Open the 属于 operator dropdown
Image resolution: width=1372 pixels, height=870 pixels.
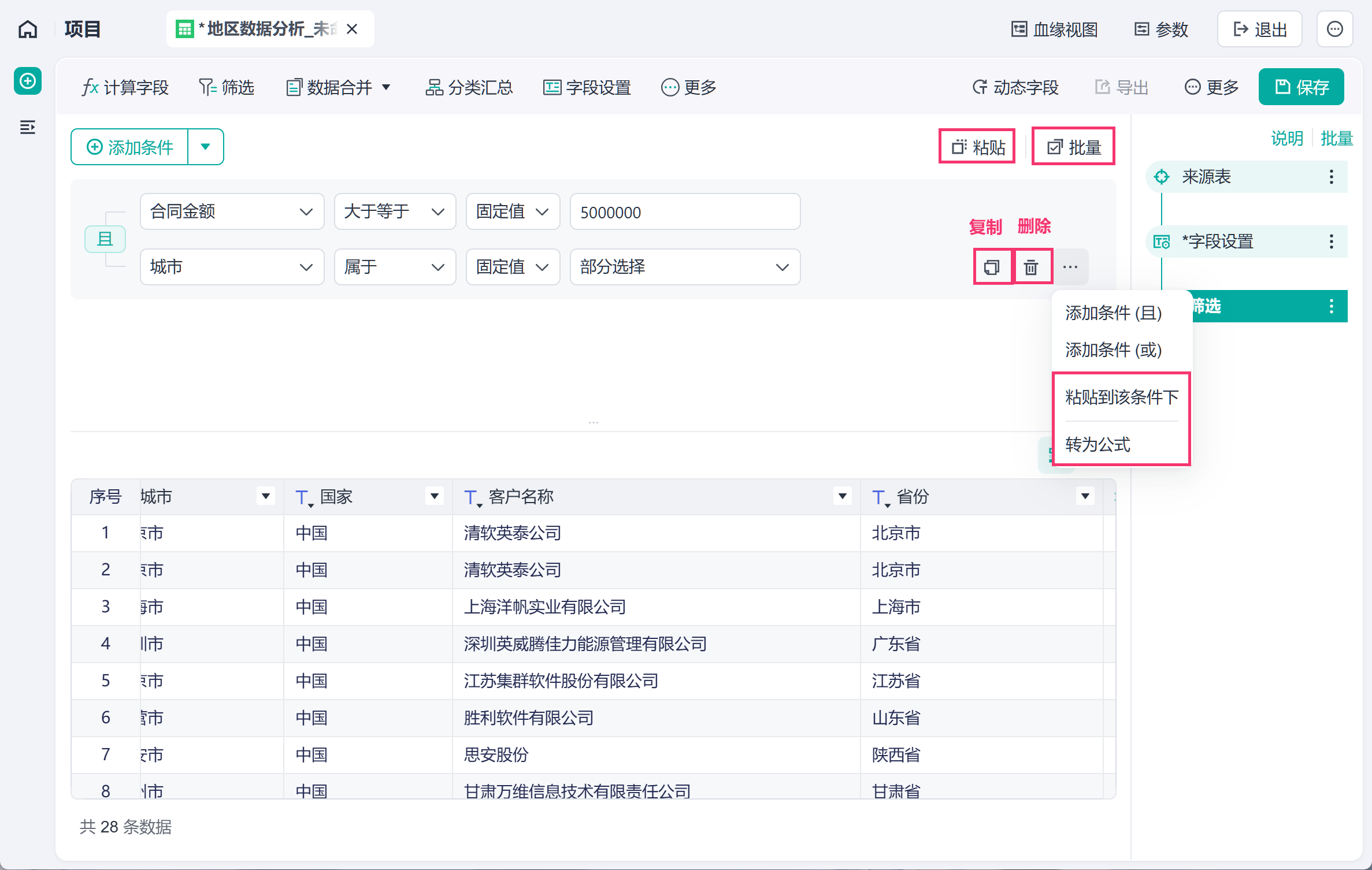[x=395, y=267]
